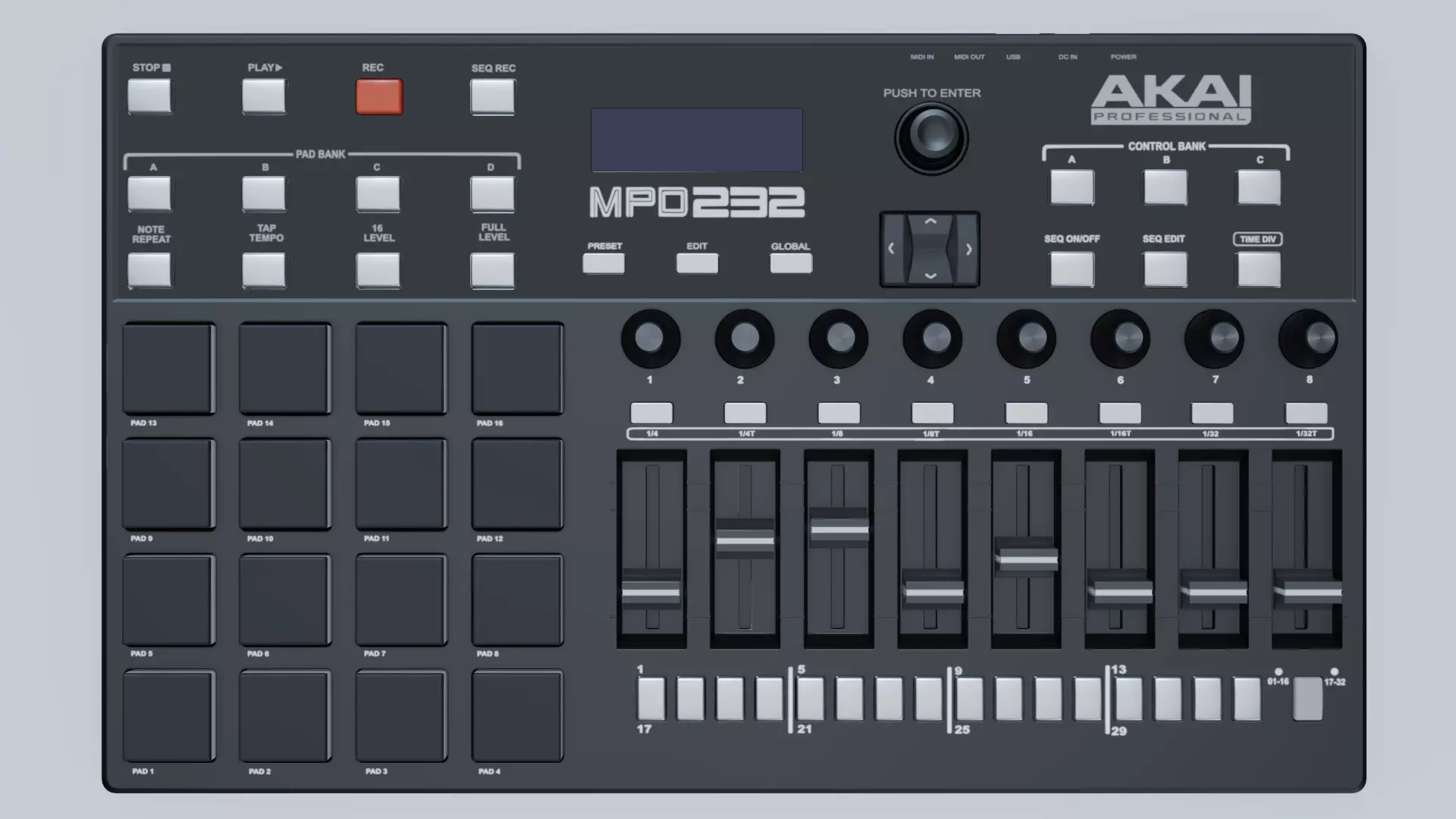The image size is (1456, 819).
Task: Toggle the NOTE REPEAT button
Action: click(x=149, y=270)
